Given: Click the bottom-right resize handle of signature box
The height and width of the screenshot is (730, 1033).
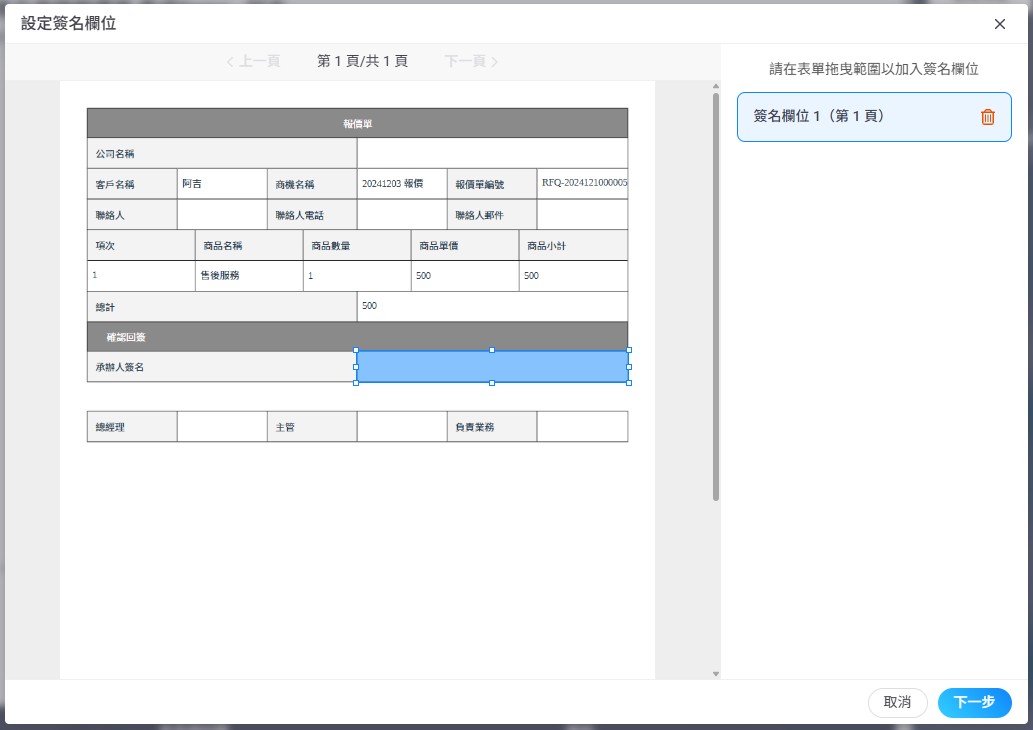Looking at the screenshot, I should (x=629, y=383).
